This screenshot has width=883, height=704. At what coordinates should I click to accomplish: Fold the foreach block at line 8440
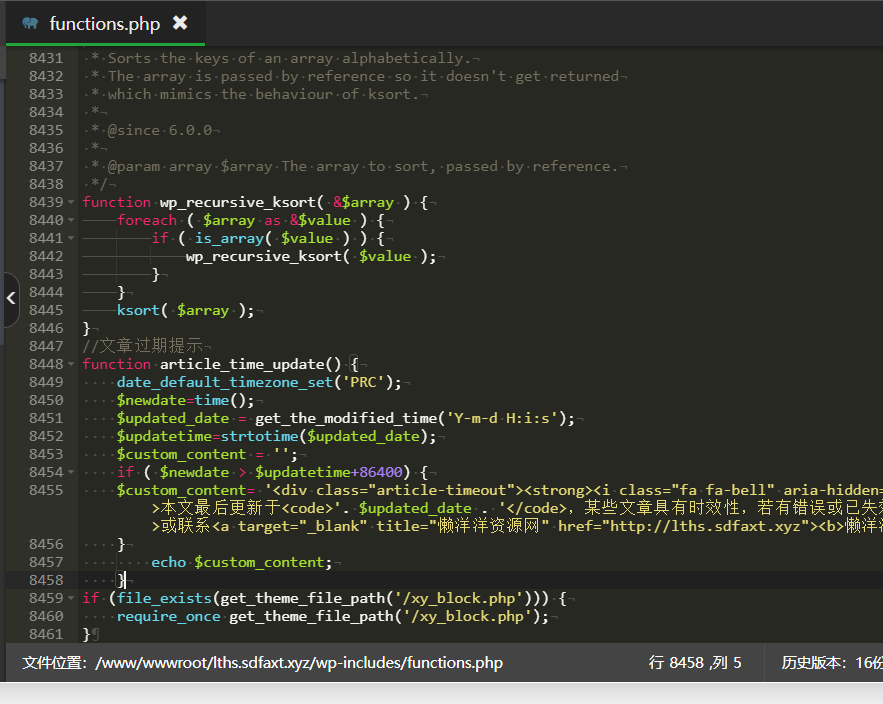tap(71, 221)
